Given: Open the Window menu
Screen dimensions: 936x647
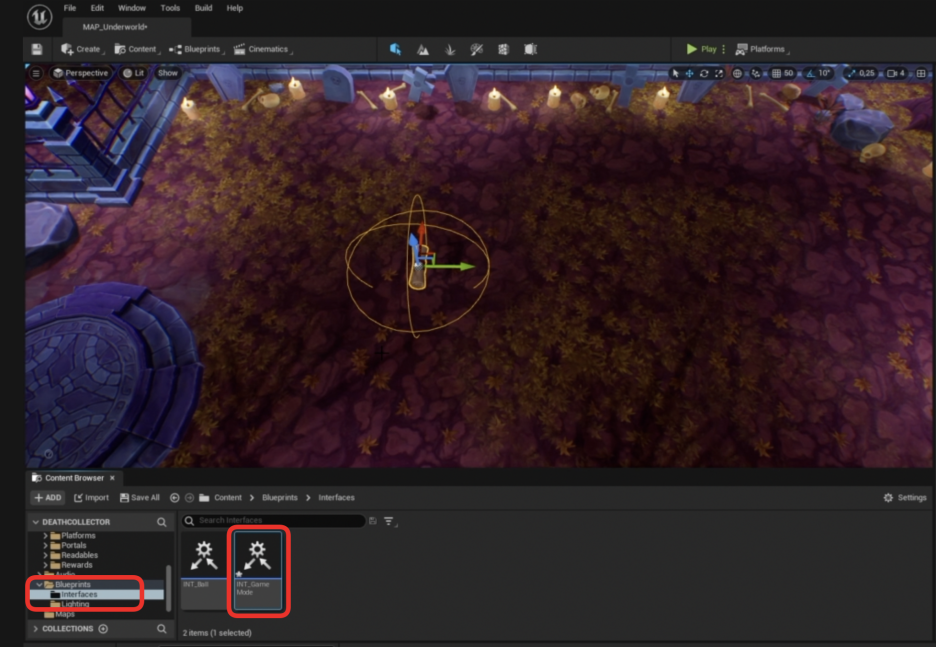Looking at the screenshot, I should coord(132,8).
